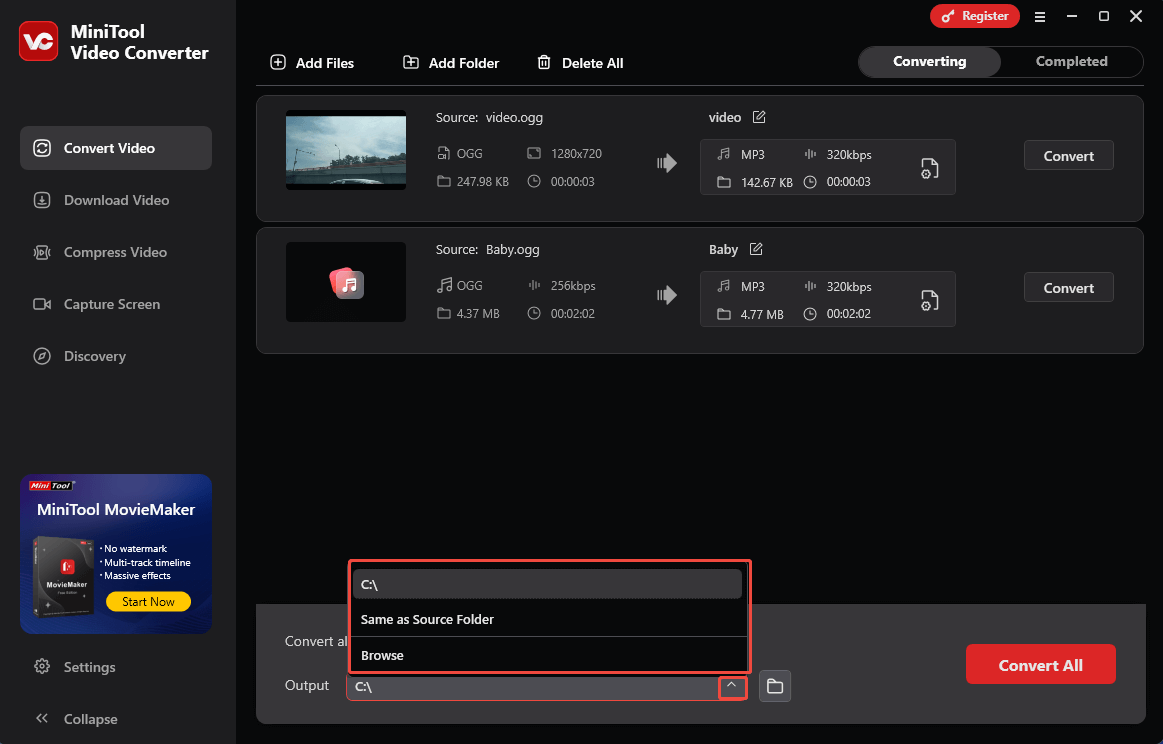Click the 1280x720 resolution value
The width and height of the screenshot is (1163, 744).
(576, 154)
